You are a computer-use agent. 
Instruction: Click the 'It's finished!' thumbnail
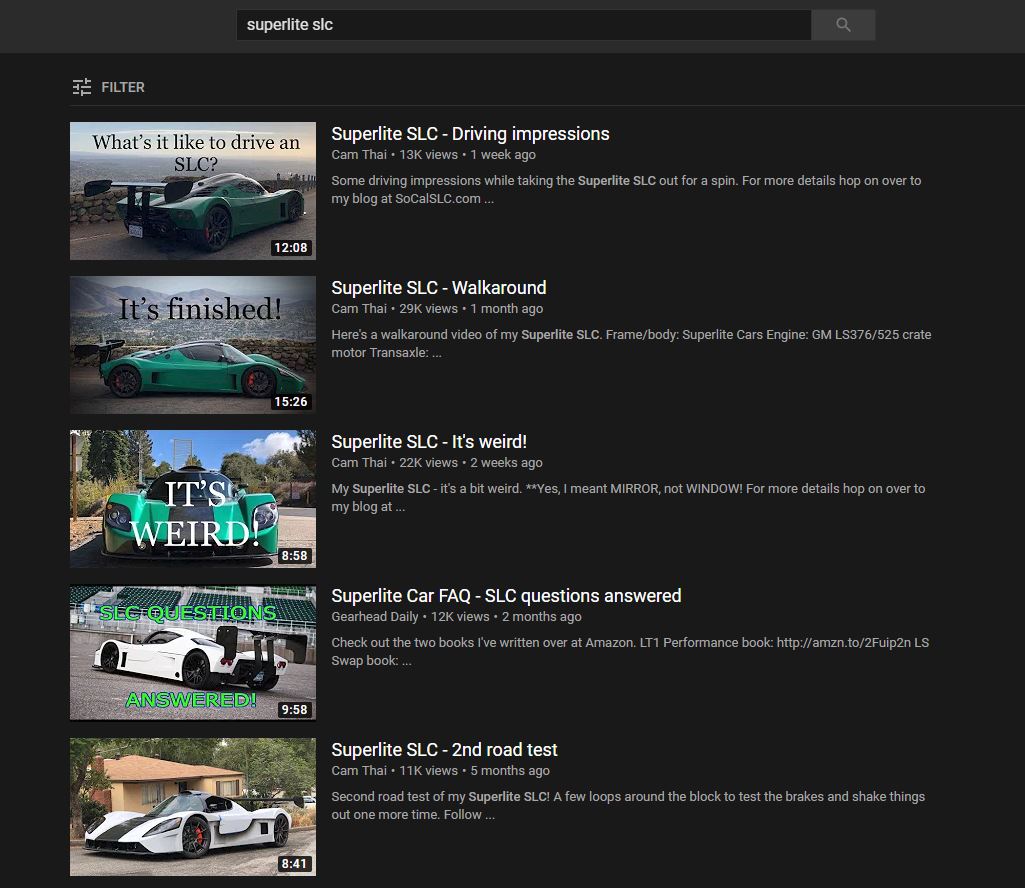coord(193,345)
